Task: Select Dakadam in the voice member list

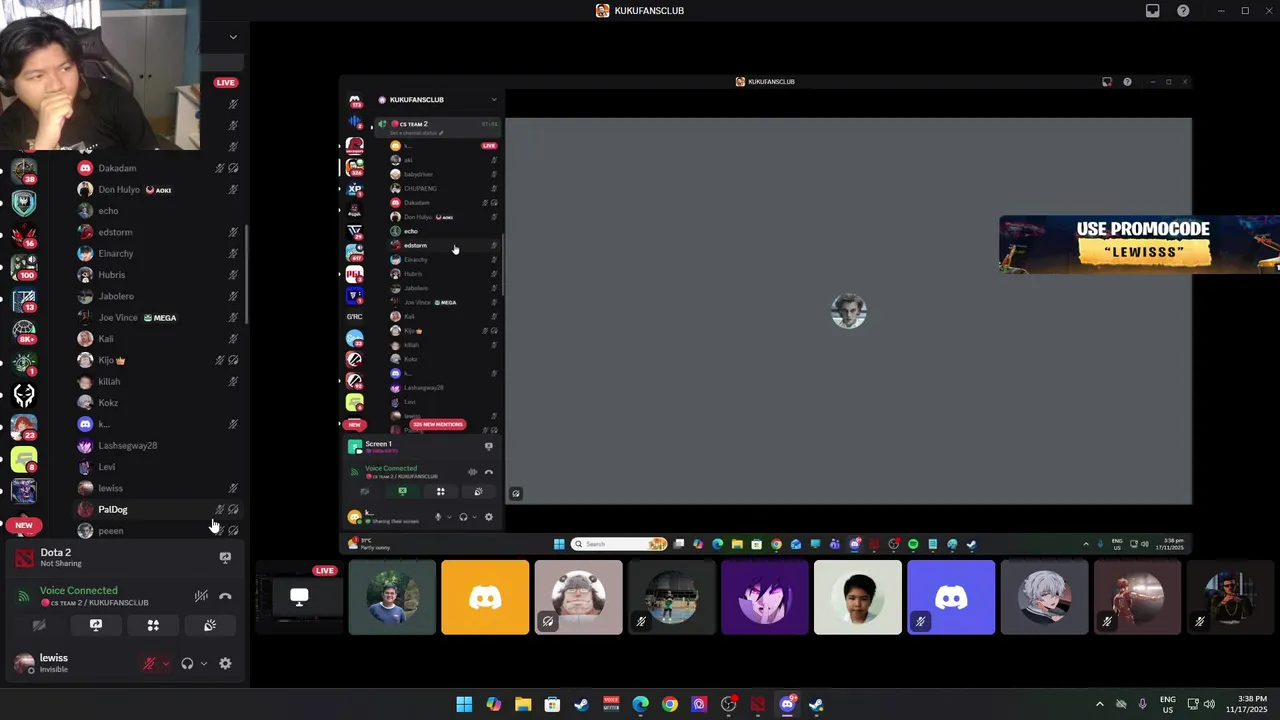Action: click(x=160, y=168)
